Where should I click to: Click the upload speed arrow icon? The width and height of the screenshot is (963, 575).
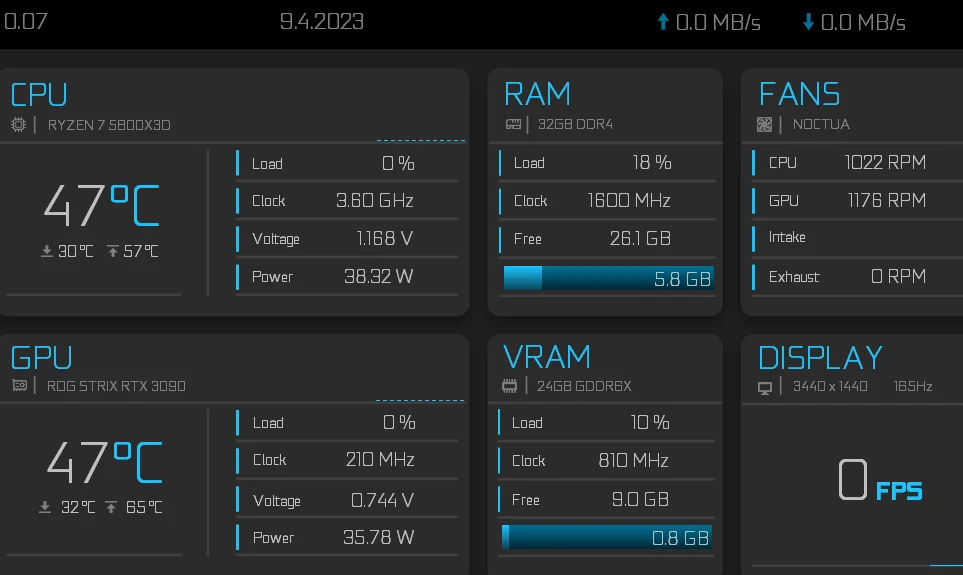(662, 22)
